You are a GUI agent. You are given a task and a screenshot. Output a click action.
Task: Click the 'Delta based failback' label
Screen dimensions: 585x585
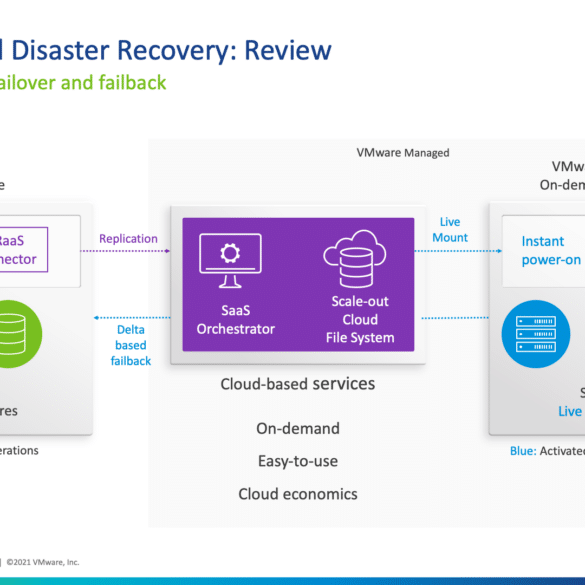point(131,345)
